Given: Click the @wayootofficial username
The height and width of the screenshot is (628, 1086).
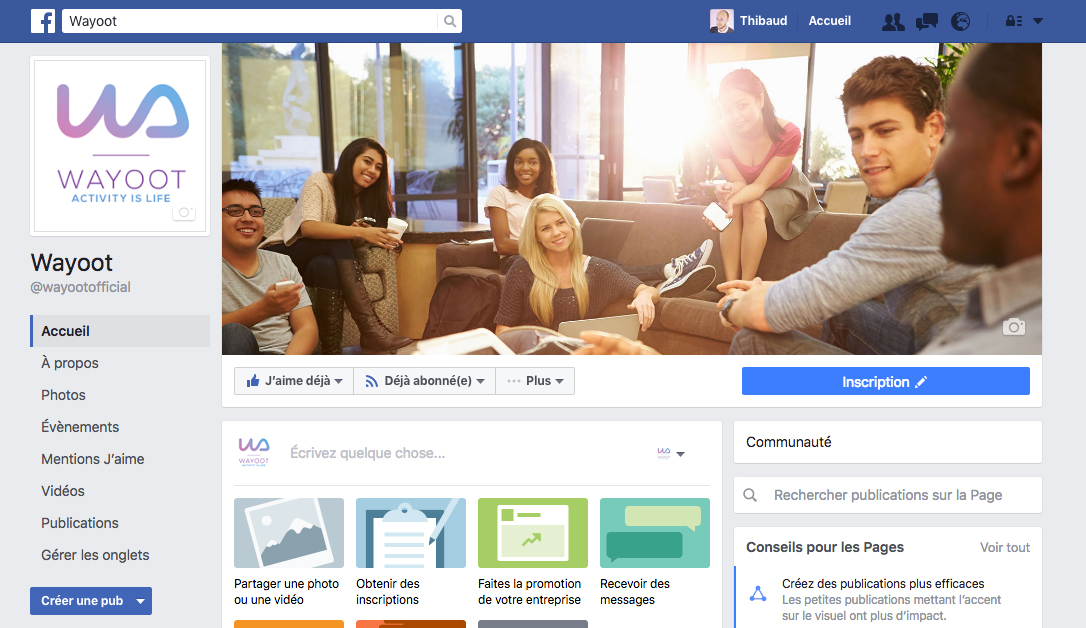Looking at the screenshot, I should tap(80, 287).
